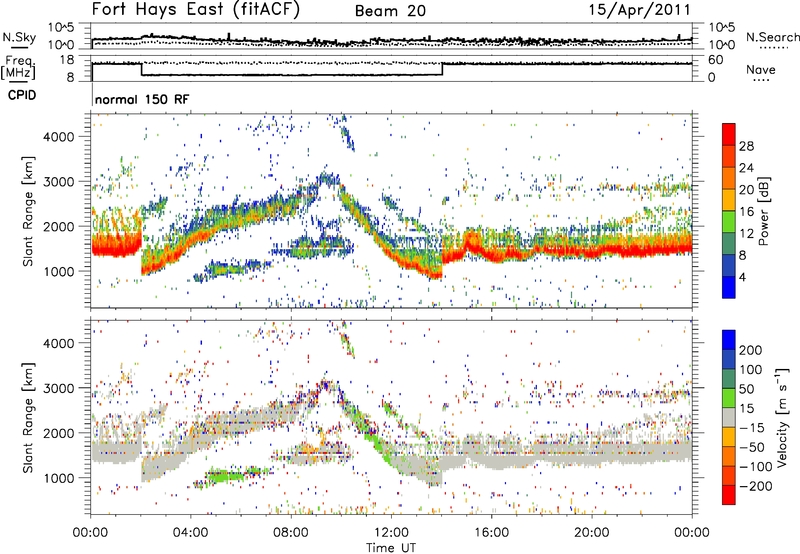The width and height of the screenshot is (800, 554).
Task: Click the rightmost "00:00" time tick label
Action: (691, 533)
